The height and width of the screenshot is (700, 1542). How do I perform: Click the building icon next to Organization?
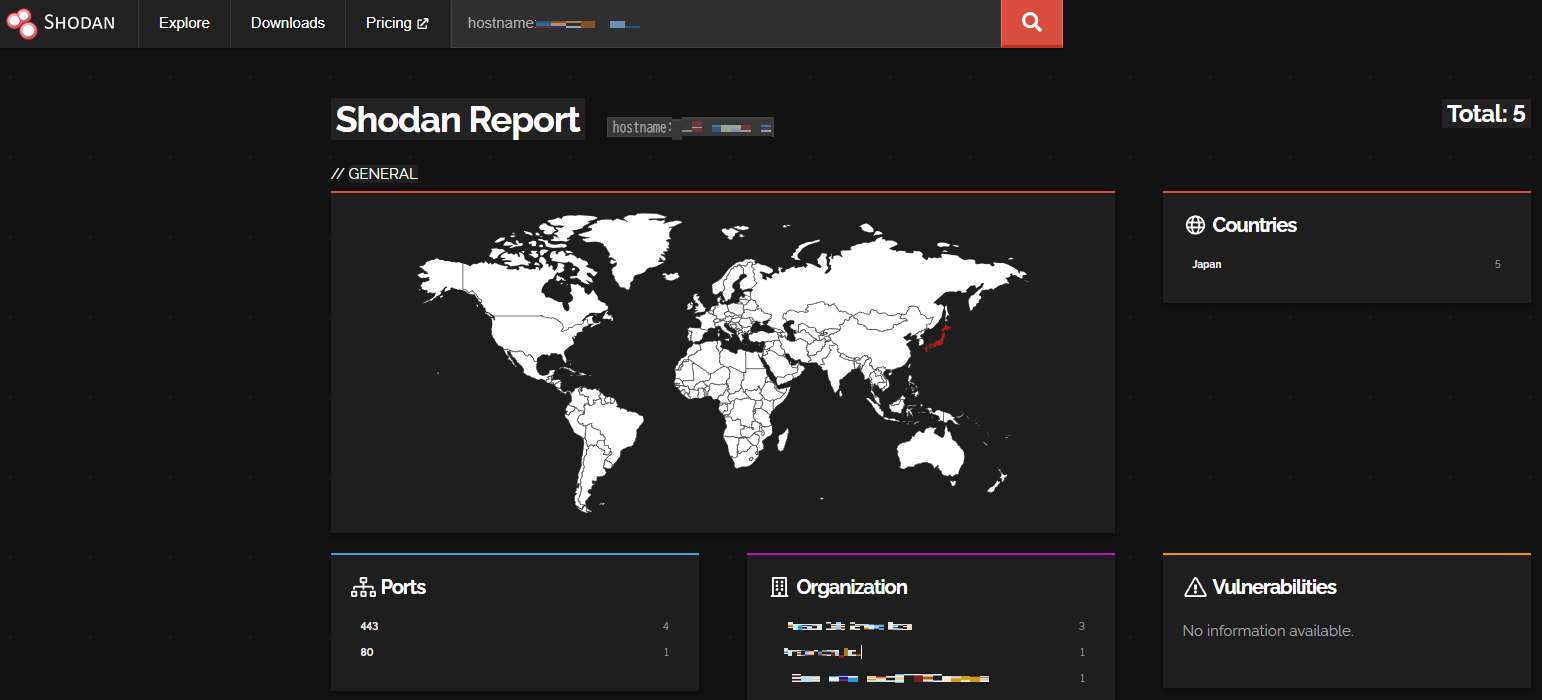(x=779, y=587)
